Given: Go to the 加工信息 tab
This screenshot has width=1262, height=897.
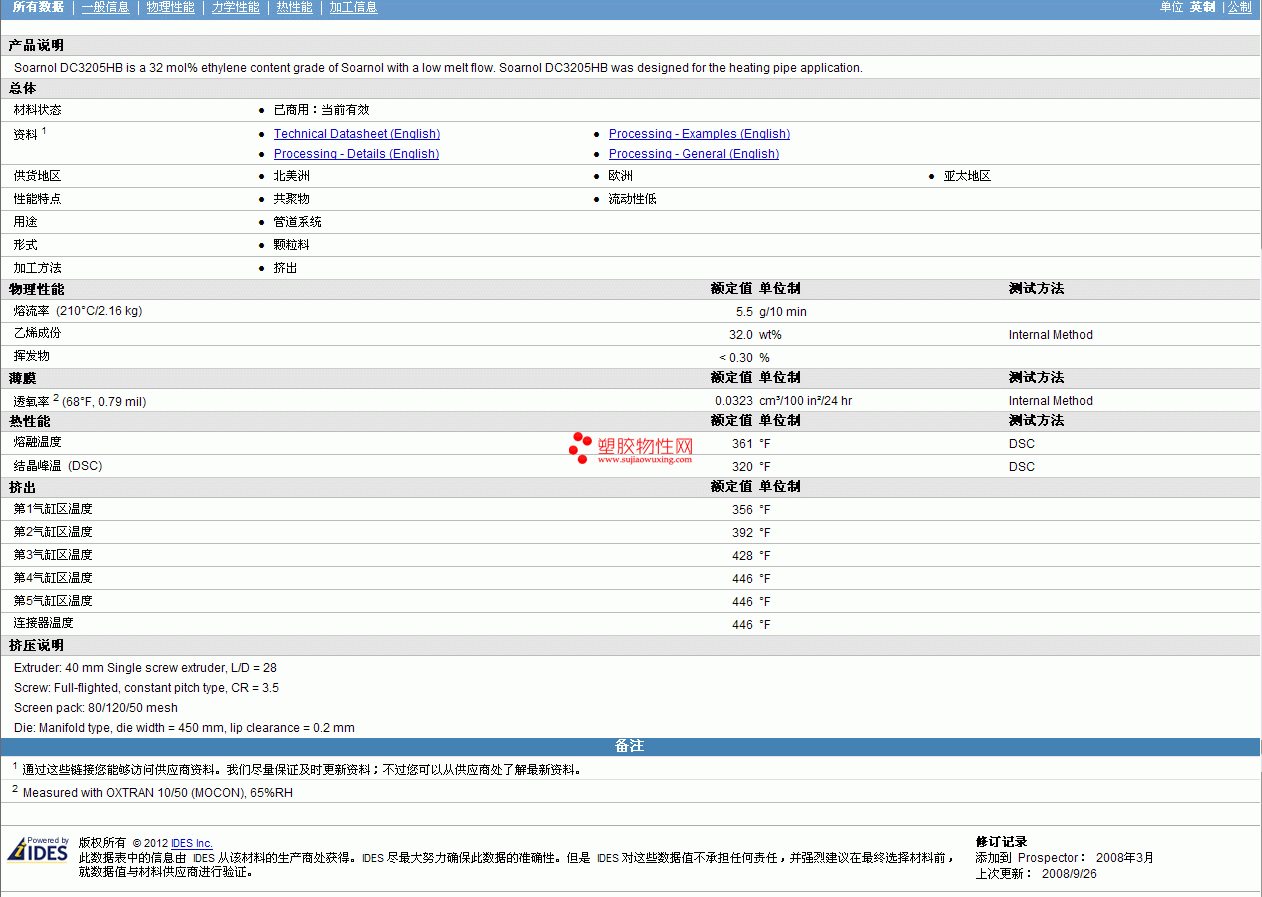Looking at the screenshot, I should pos(353,7).
